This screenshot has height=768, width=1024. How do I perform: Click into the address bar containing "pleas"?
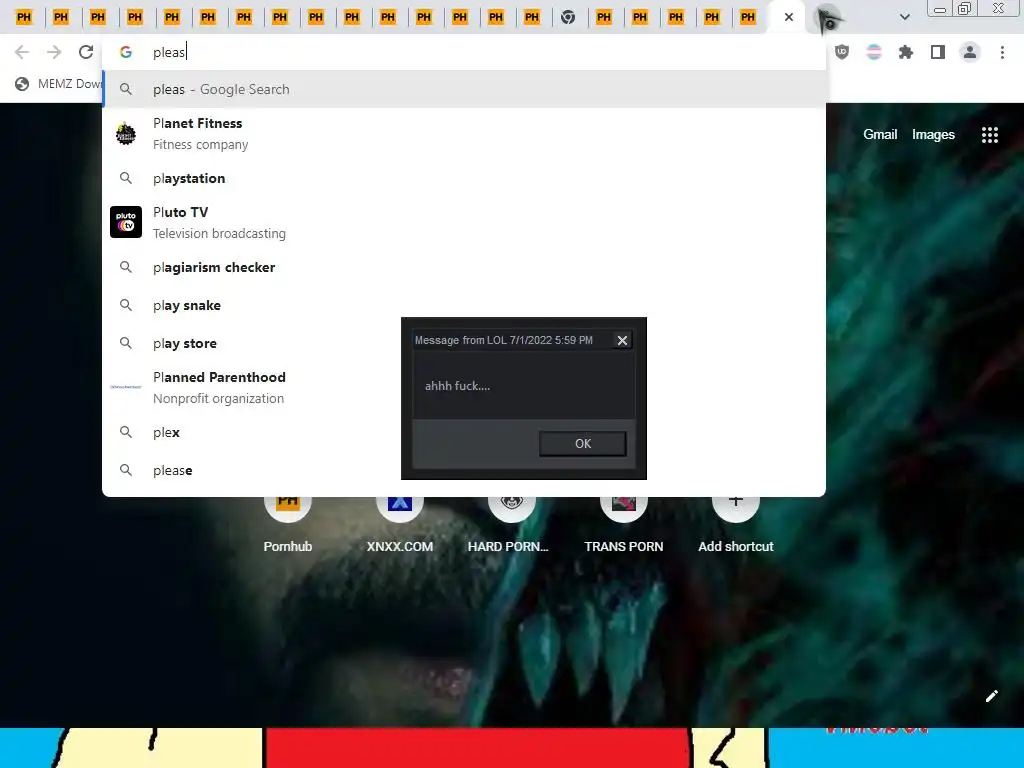(464, 52)
